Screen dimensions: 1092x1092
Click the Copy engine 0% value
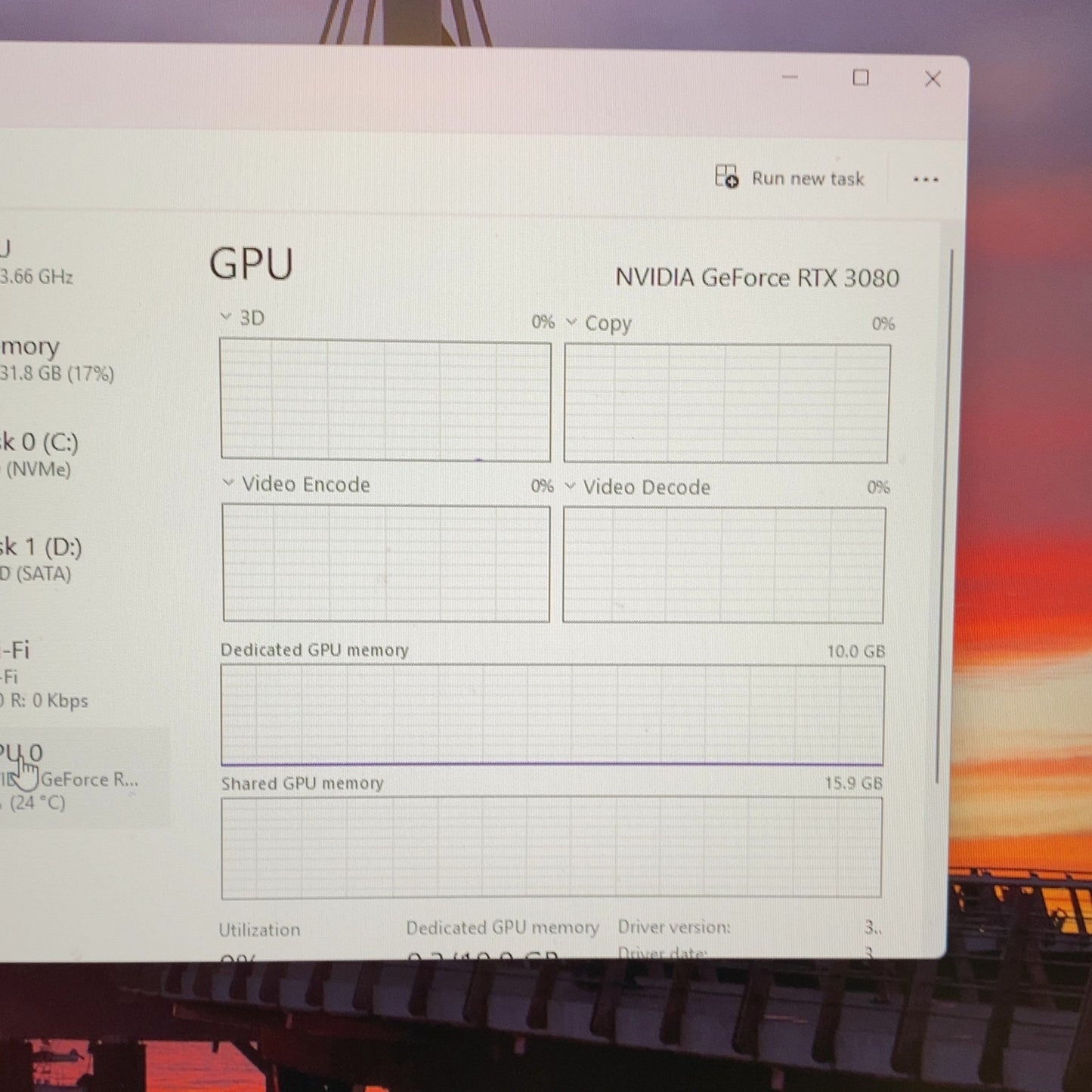point(883,324)
